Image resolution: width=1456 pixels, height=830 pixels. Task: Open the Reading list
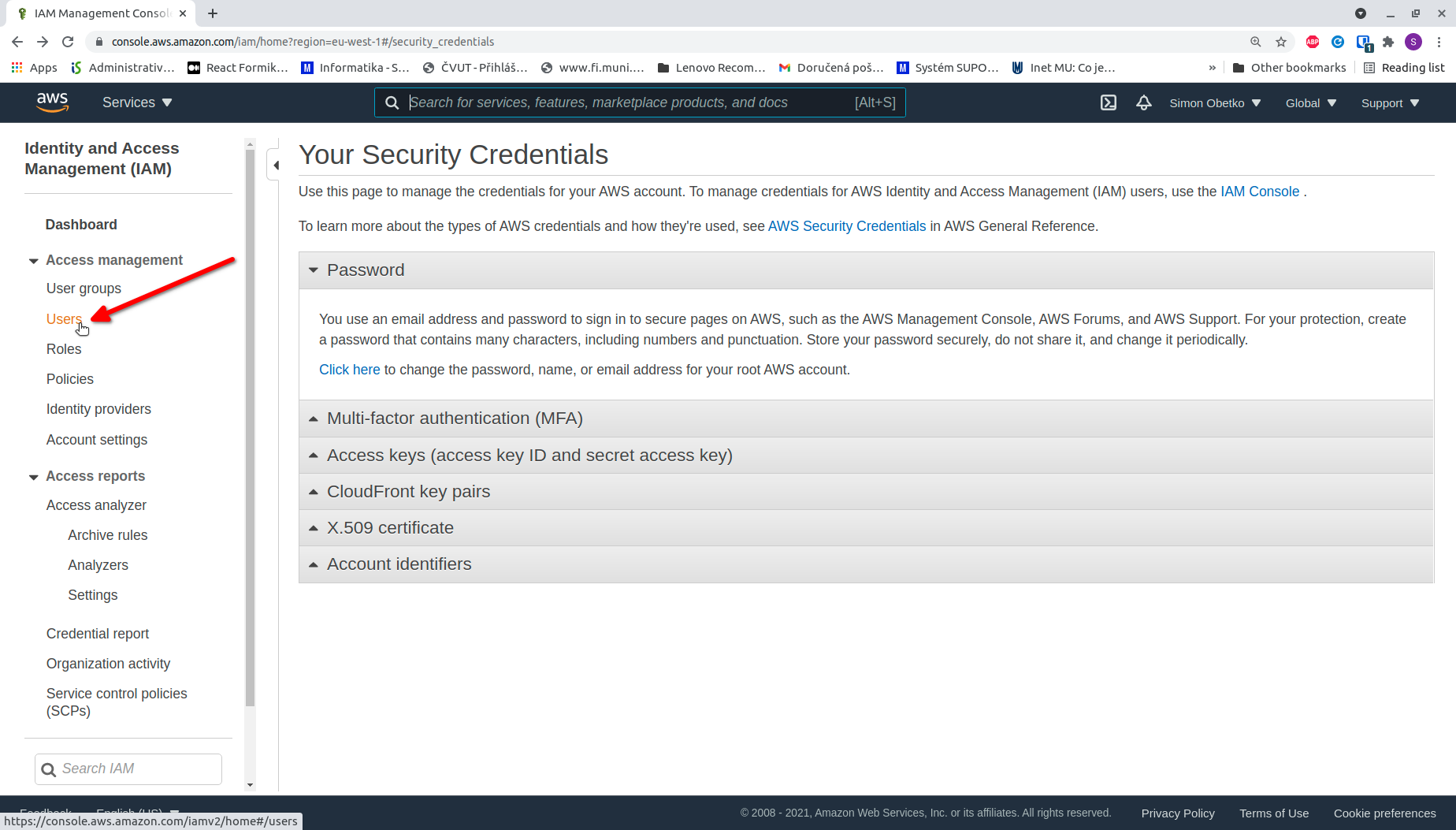point(1404,68)
